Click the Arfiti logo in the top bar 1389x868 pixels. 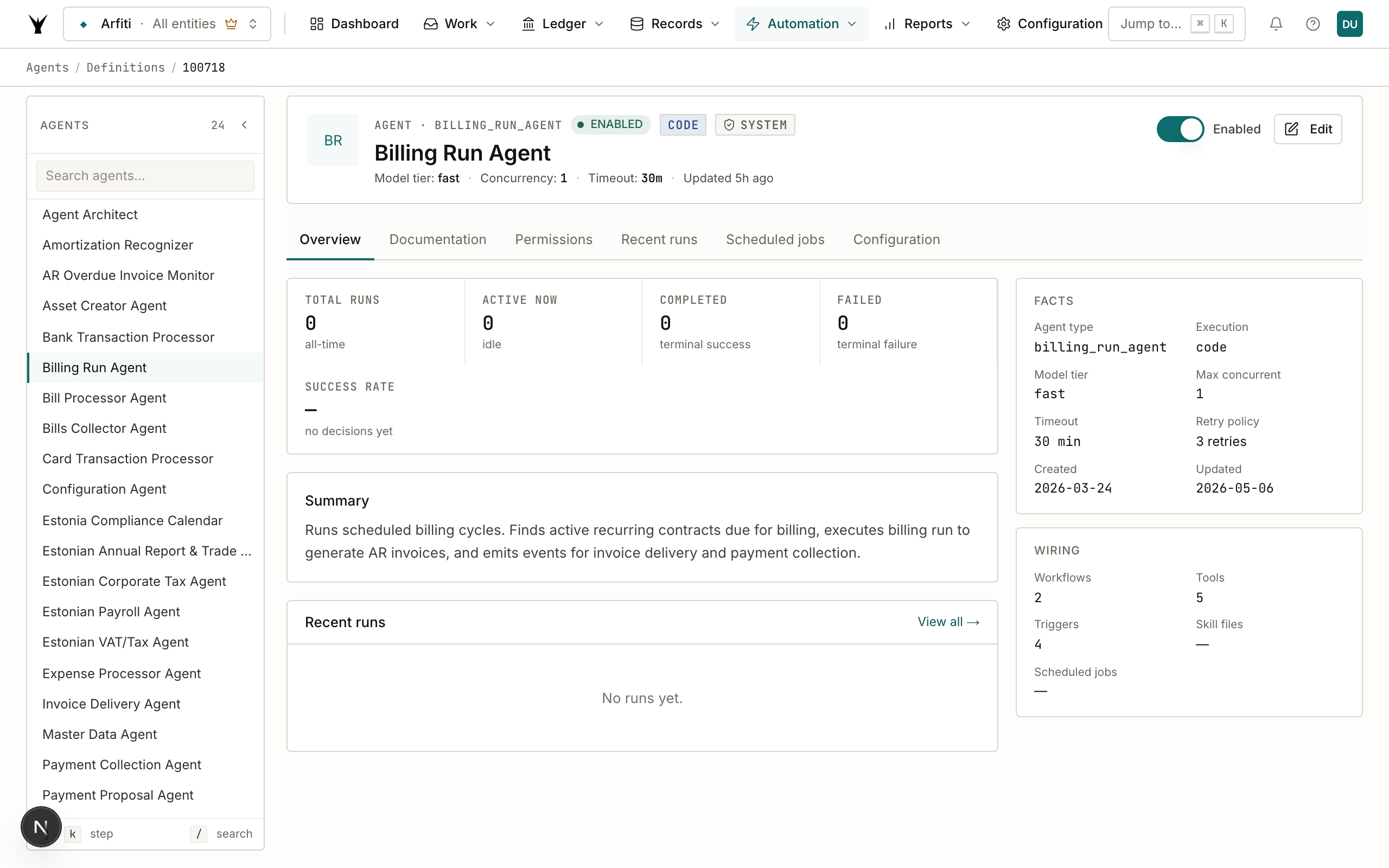(x=38, y=23)
